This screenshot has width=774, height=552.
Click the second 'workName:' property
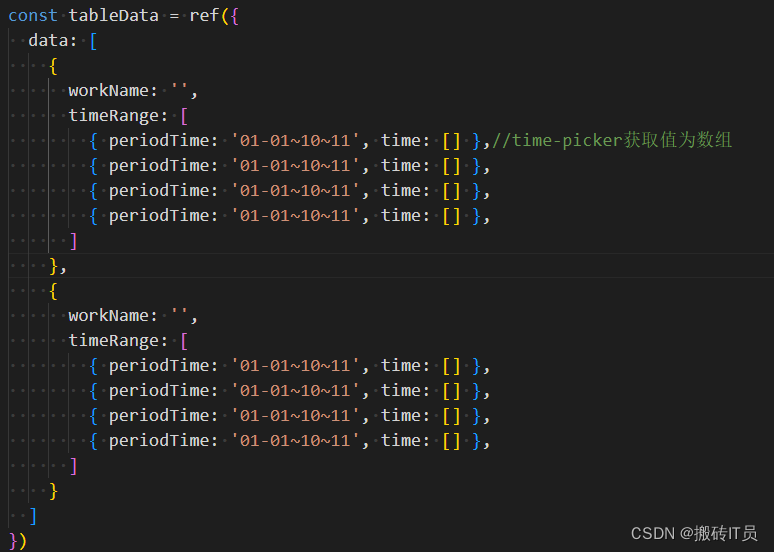[x=113, y=315]
